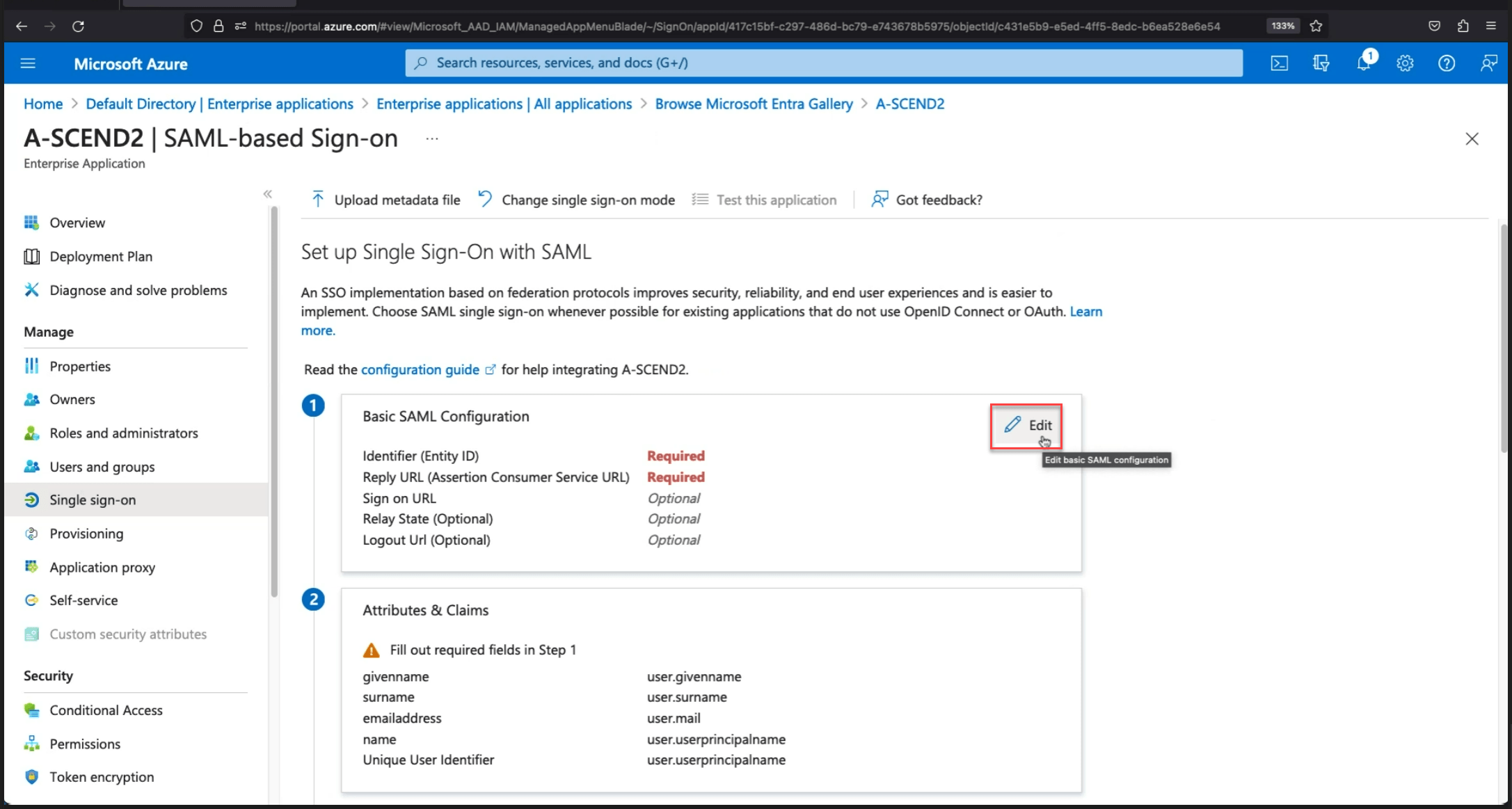Click the notifications bell icon

(x=1363, y=63)
